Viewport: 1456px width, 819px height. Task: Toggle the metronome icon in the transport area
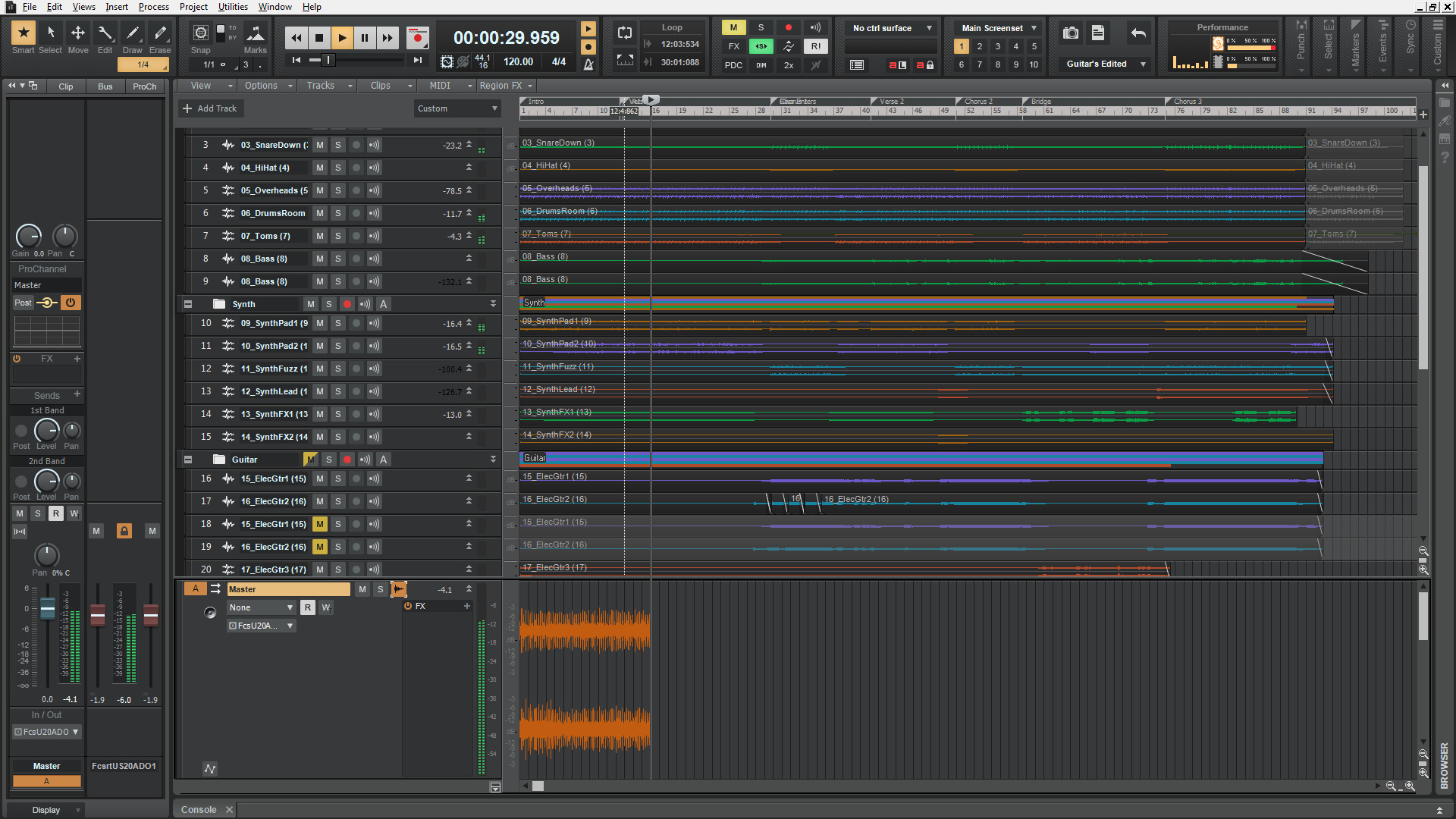[x=589, y=65]
